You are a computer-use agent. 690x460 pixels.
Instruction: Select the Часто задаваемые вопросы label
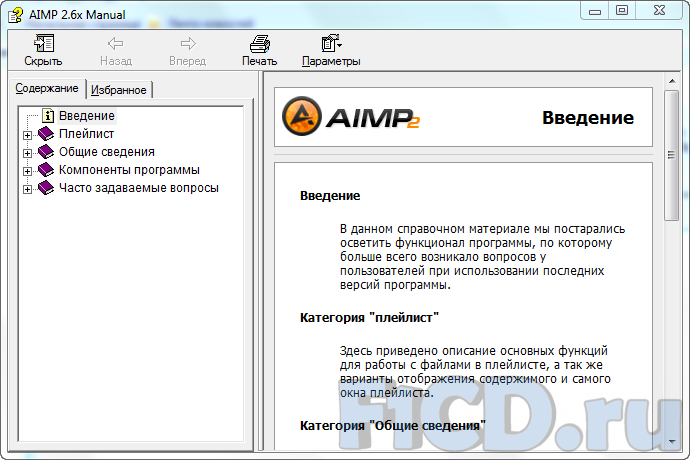click(139, 188)
